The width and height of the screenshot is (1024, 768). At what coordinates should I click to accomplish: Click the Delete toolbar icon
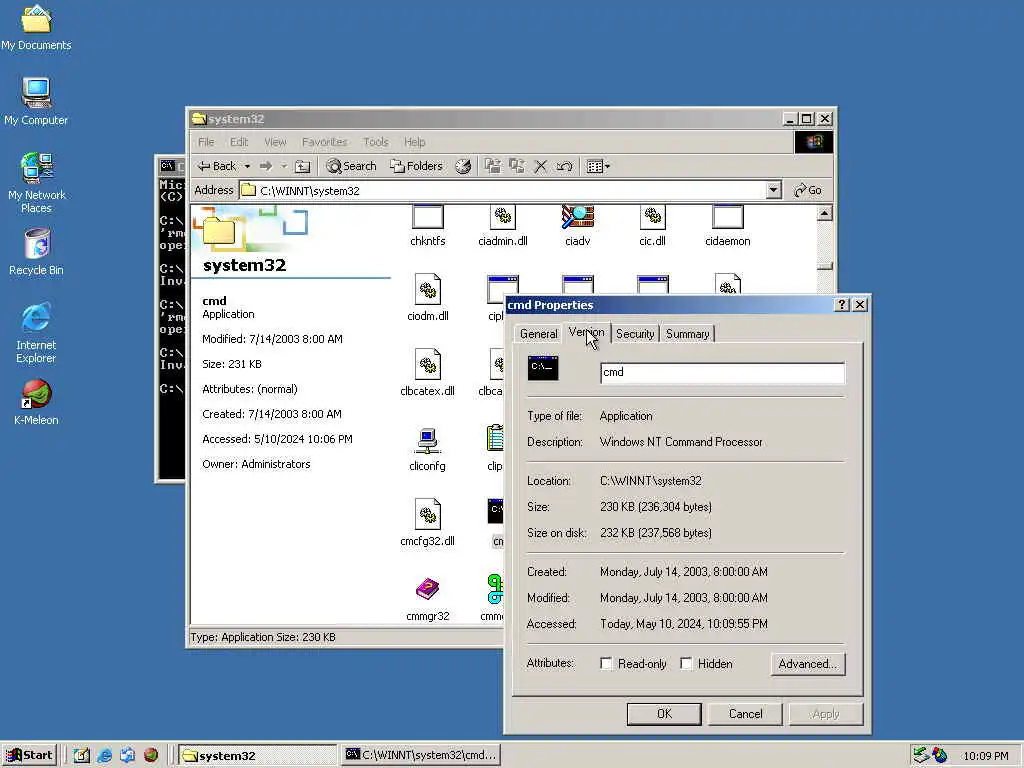(540, 167)
